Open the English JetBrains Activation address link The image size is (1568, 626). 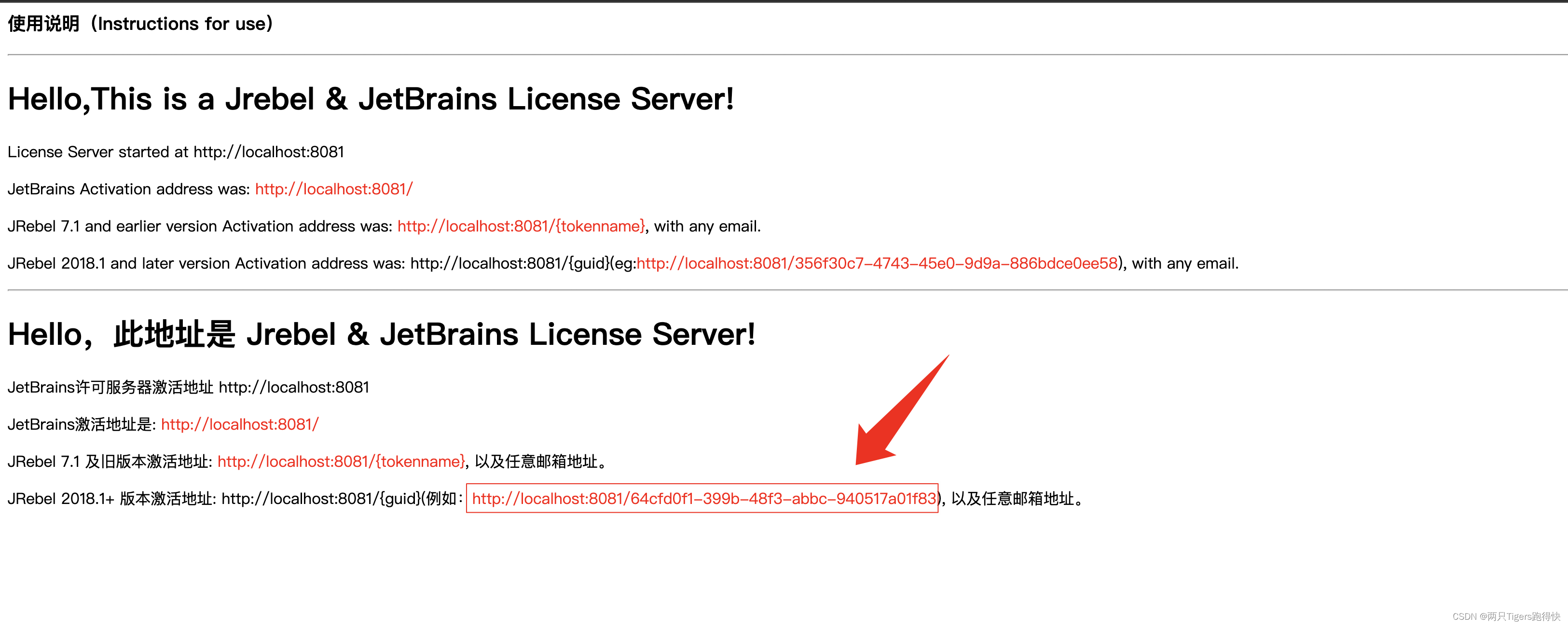click(x=333, y=189)
